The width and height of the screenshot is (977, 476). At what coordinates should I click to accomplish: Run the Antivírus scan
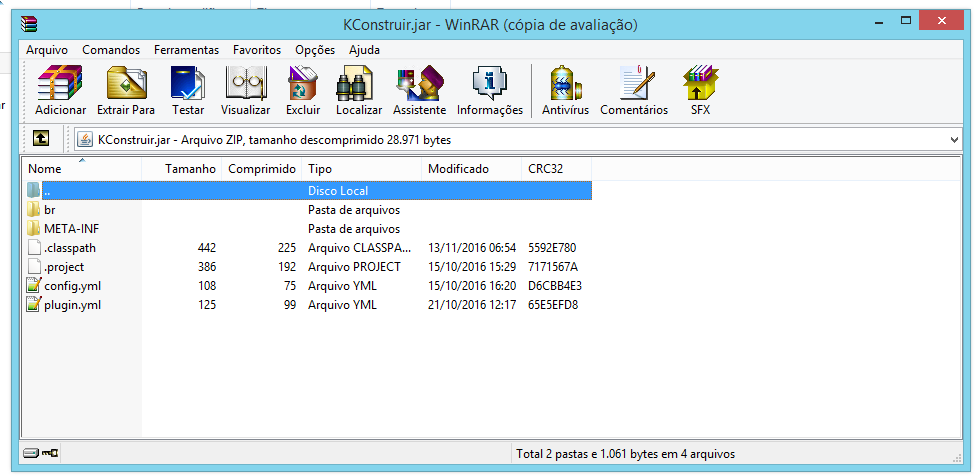tap(565, 82)
